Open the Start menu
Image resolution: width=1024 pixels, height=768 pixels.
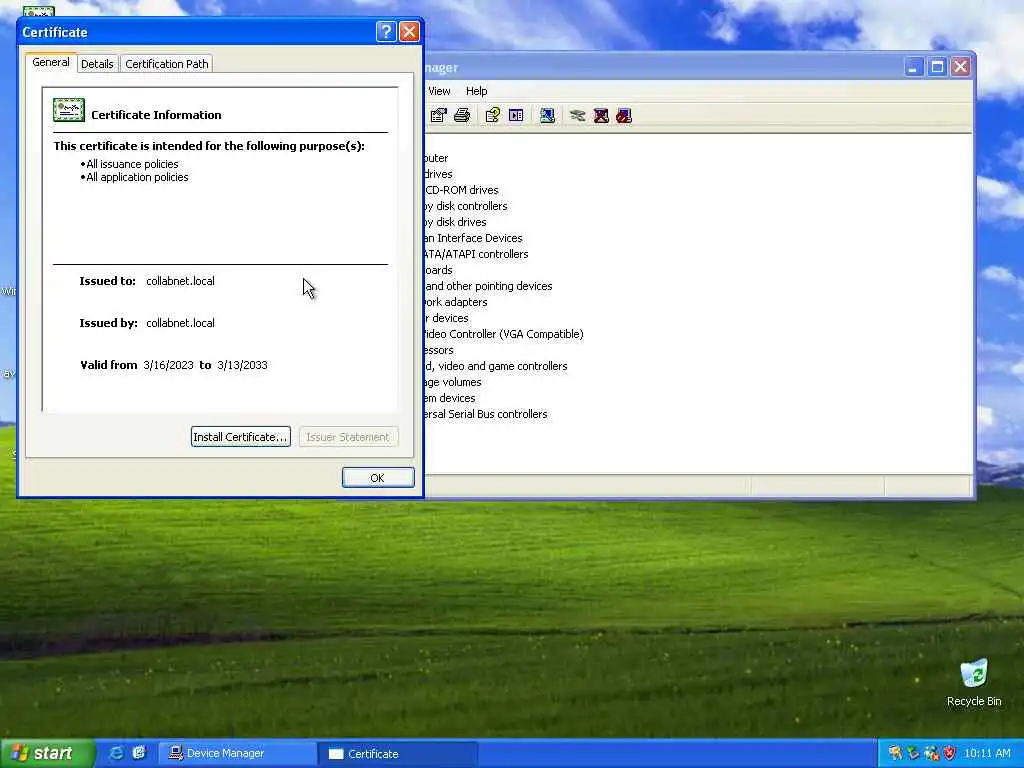47,753
